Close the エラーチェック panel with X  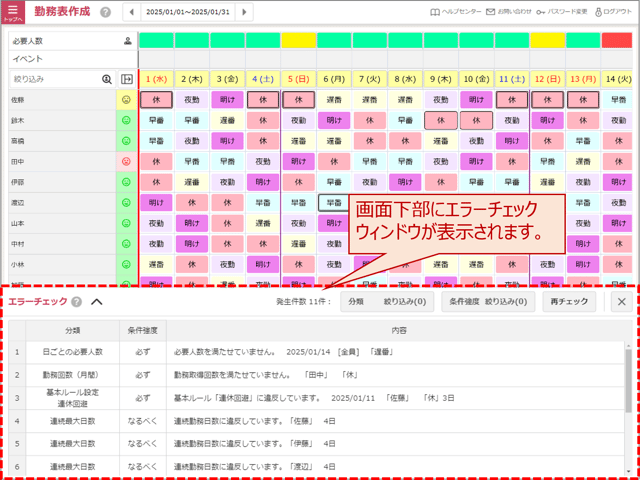click(x=622, y=302)
